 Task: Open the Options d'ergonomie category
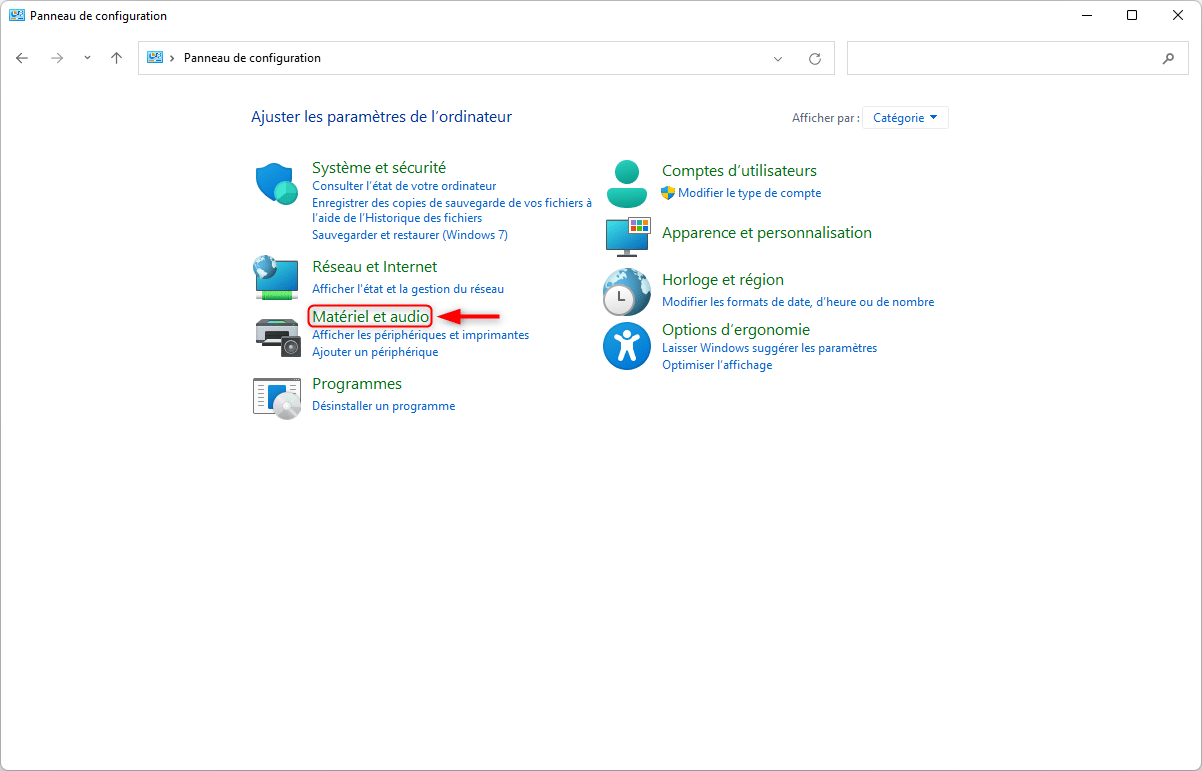(736, 330)
